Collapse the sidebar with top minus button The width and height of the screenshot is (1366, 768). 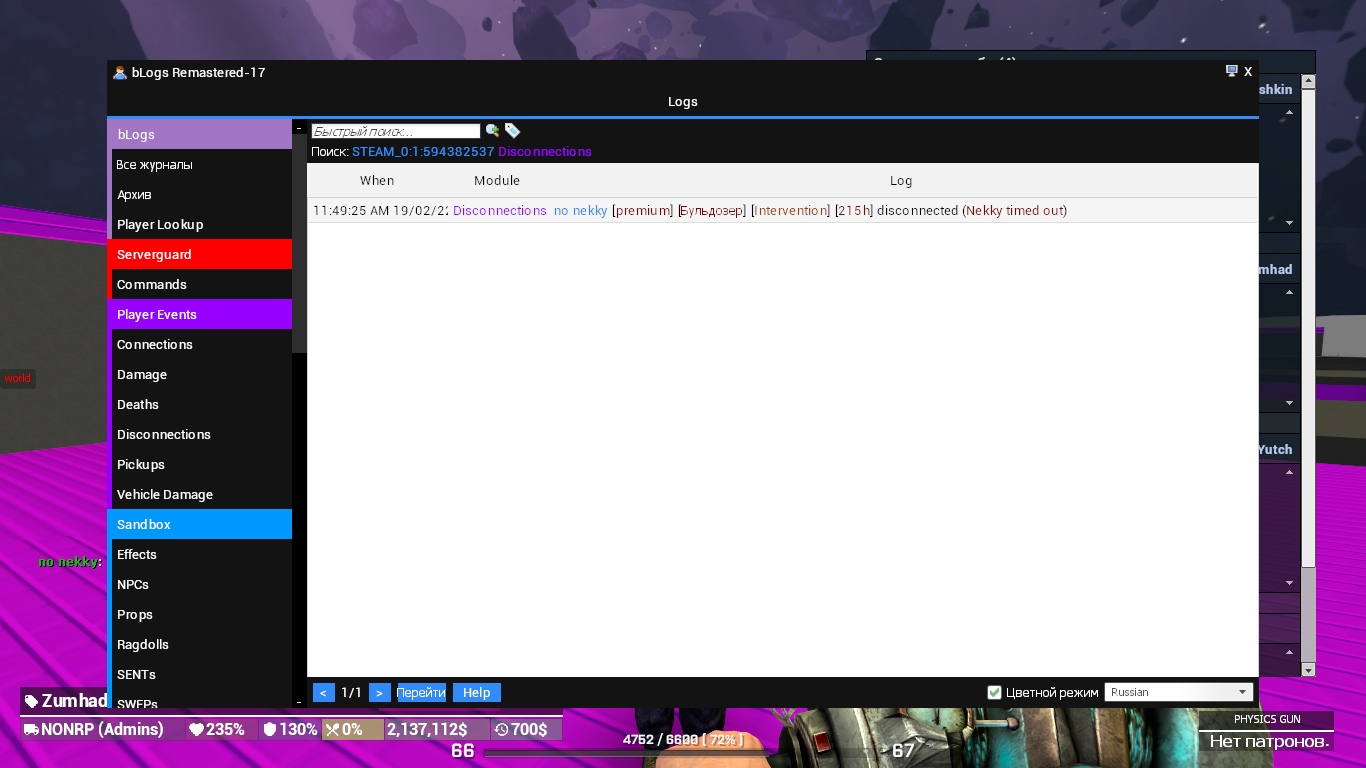299,128
